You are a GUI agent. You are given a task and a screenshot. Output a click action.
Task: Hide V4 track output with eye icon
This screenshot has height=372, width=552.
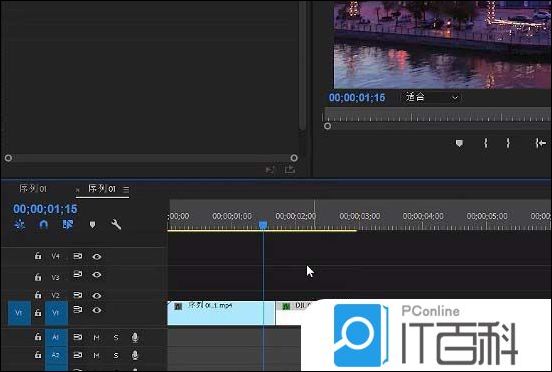(x=97, y=257)
